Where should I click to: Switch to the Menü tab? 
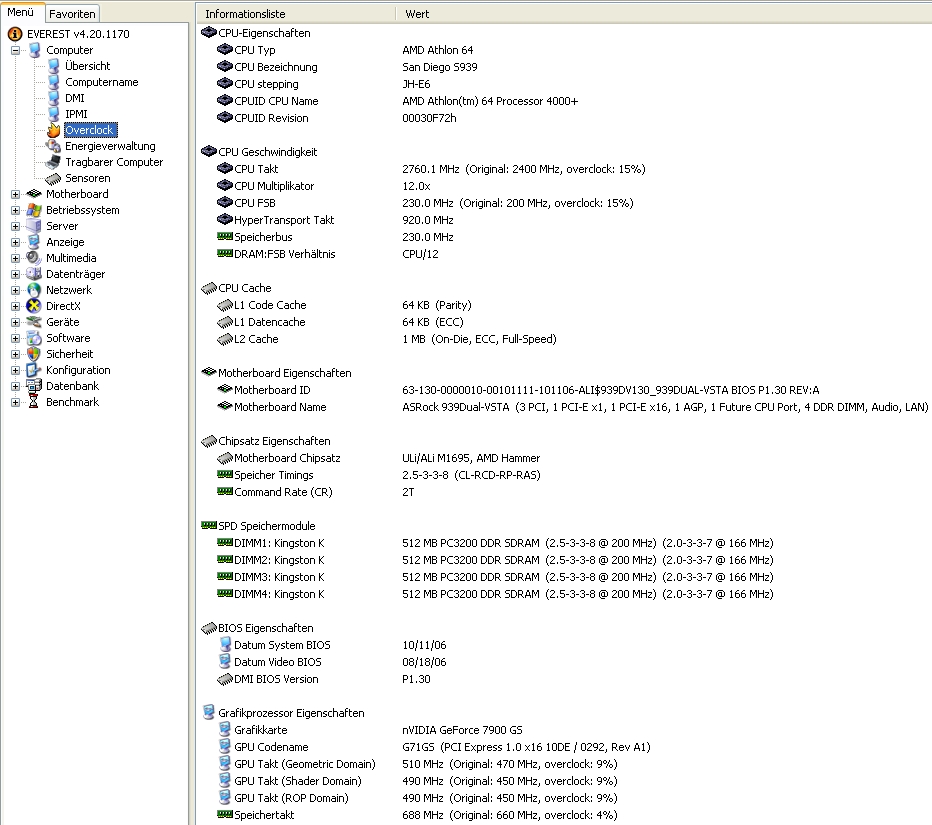[x=21, y=12]
